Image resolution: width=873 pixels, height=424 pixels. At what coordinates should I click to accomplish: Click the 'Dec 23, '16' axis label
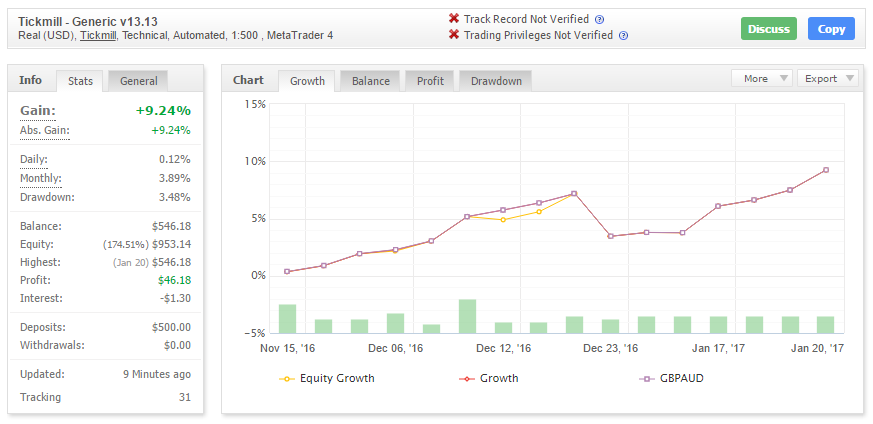tap(611, 349)
